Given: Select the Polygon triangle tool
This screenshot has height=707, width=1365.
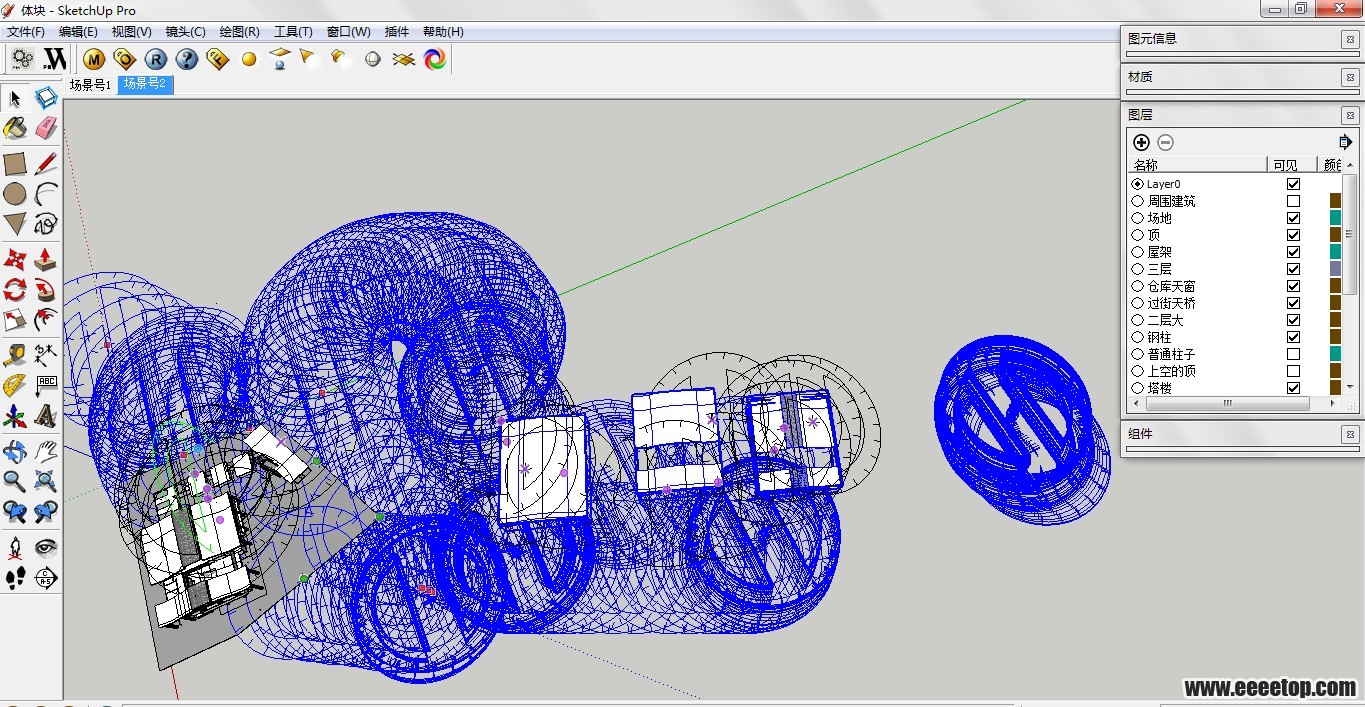Looking at the screenshot, I should click(15, 223).
